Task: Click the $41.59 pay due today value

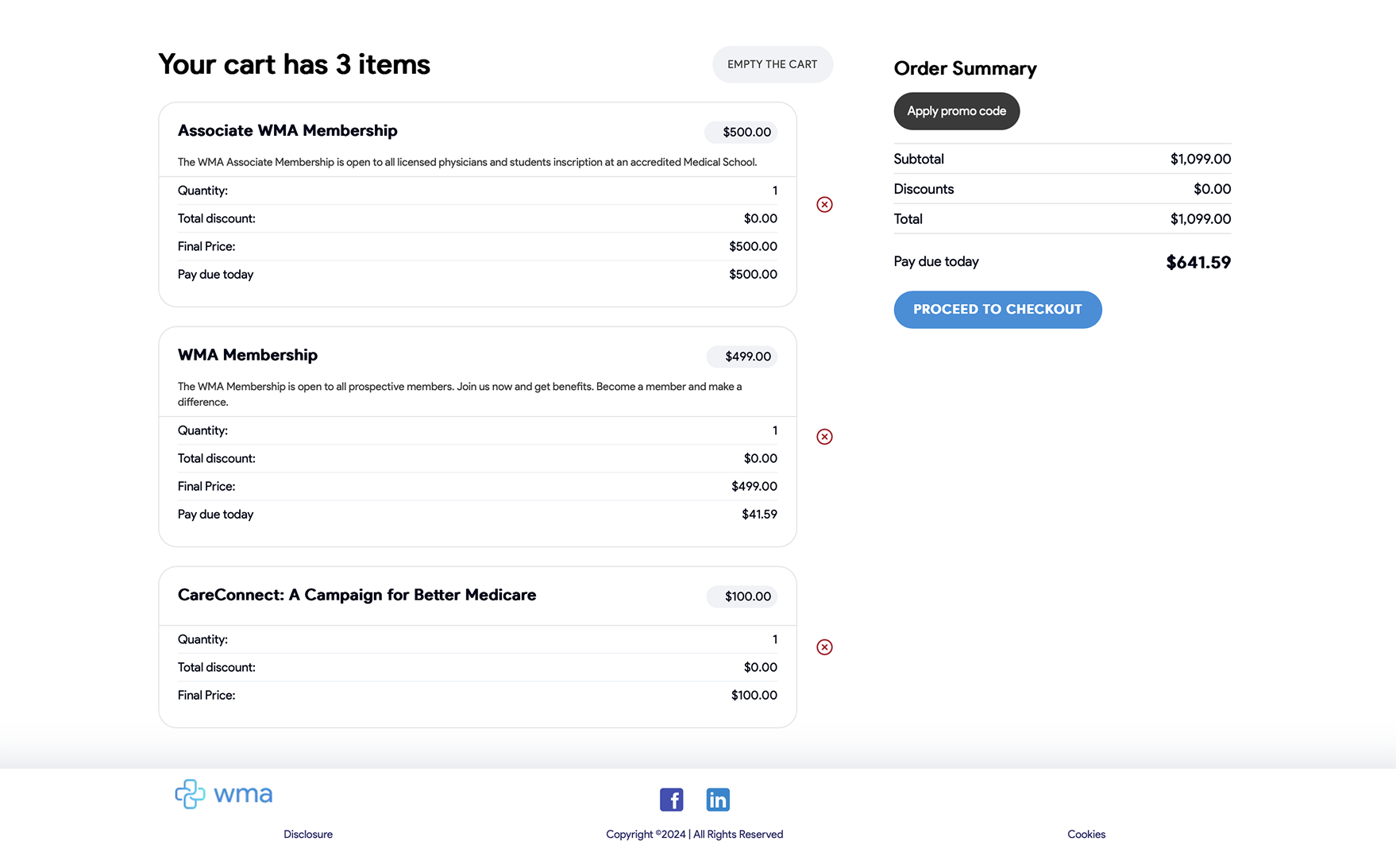Action: (x=759, y=514)
